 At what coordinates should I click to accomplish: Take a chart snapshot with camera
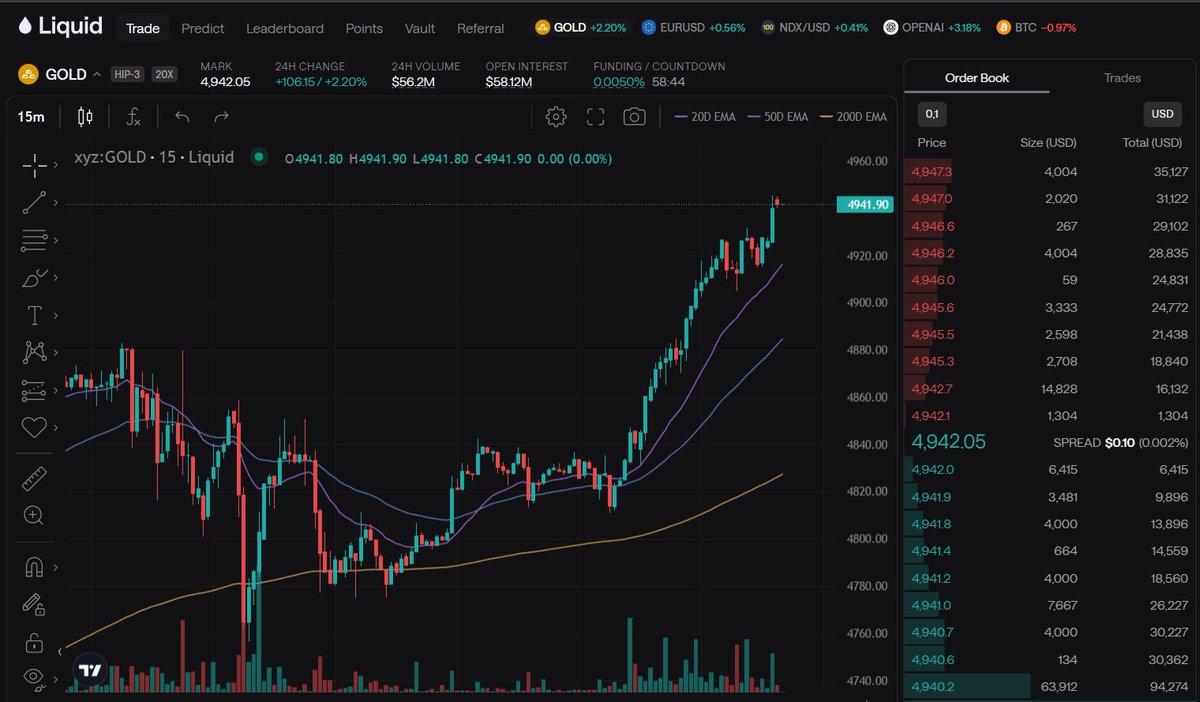(x=634, y=117)
